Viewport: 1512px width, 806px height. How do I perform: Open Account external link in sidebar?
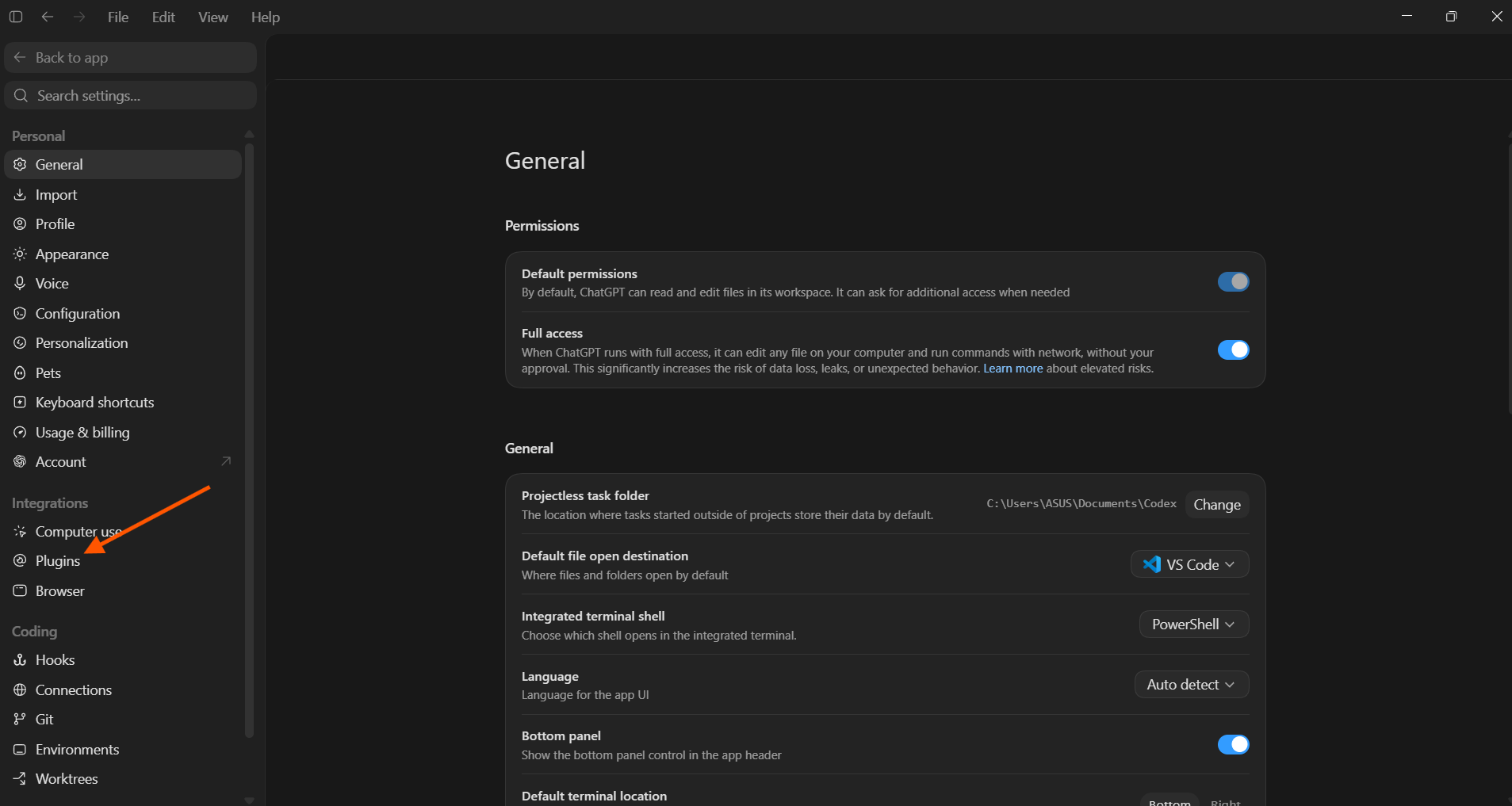coord(226,461)
